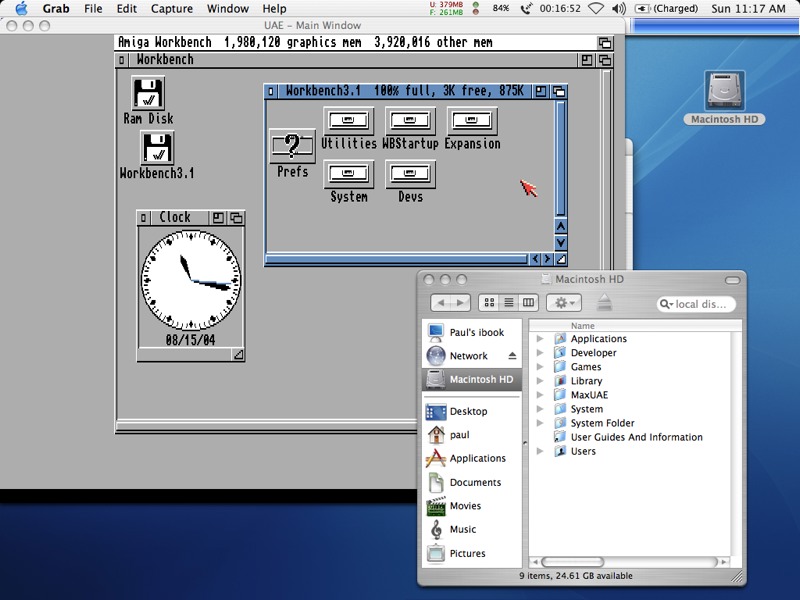Select Paul's ibook in Finder sidebar
This screenshot has width=800, height=600.
click(472, 332)
